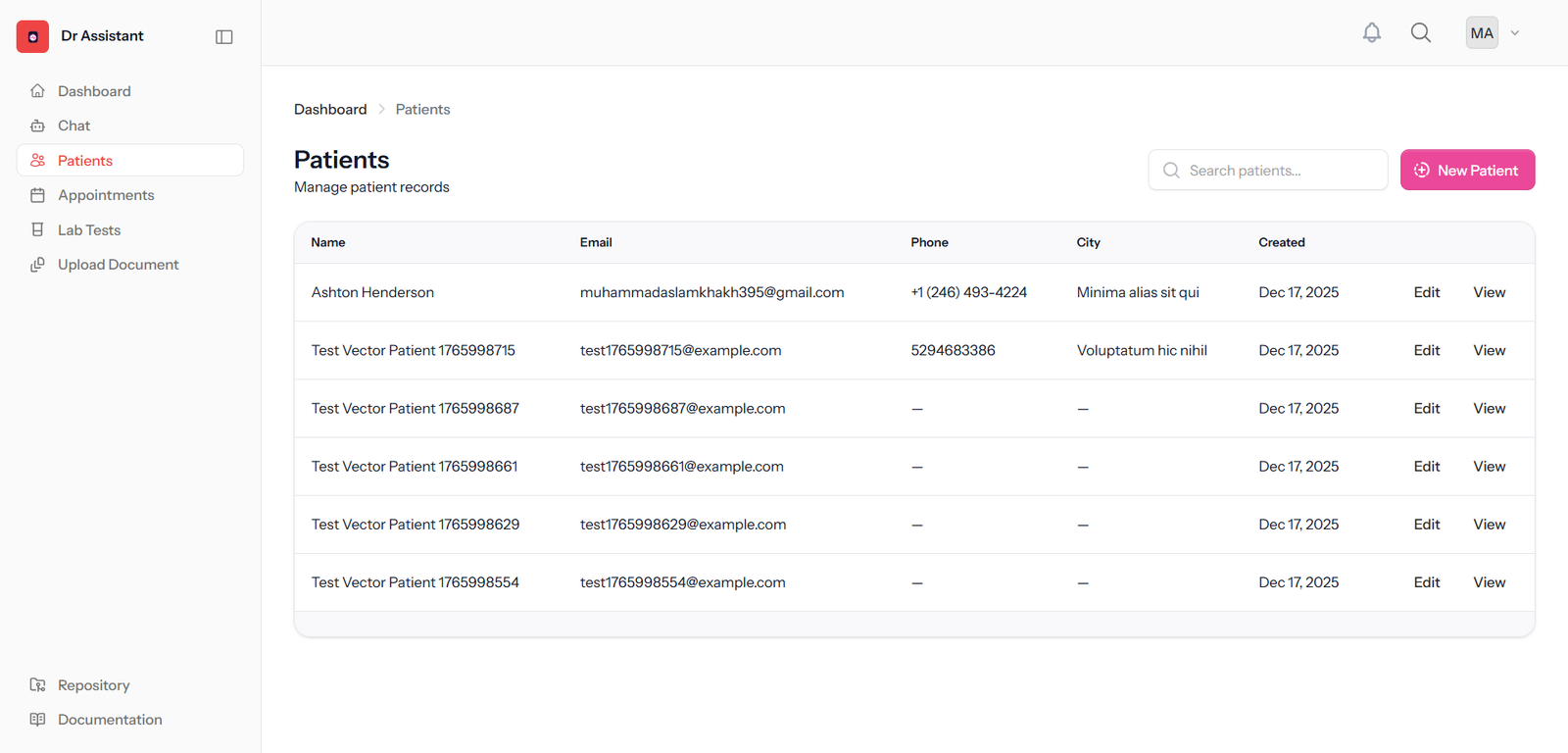This screenshot has height=753, width=1568.
Task: View Test Vector Patient 1765998715
Action: (1490, 350)
